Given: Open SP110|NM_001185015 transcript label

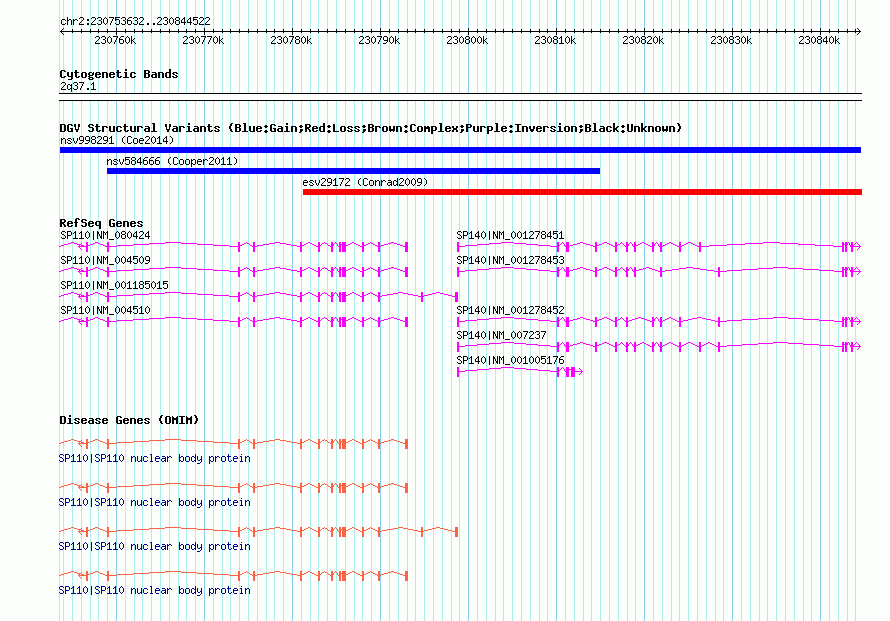Looking at the screenshot, I should 114,285.
